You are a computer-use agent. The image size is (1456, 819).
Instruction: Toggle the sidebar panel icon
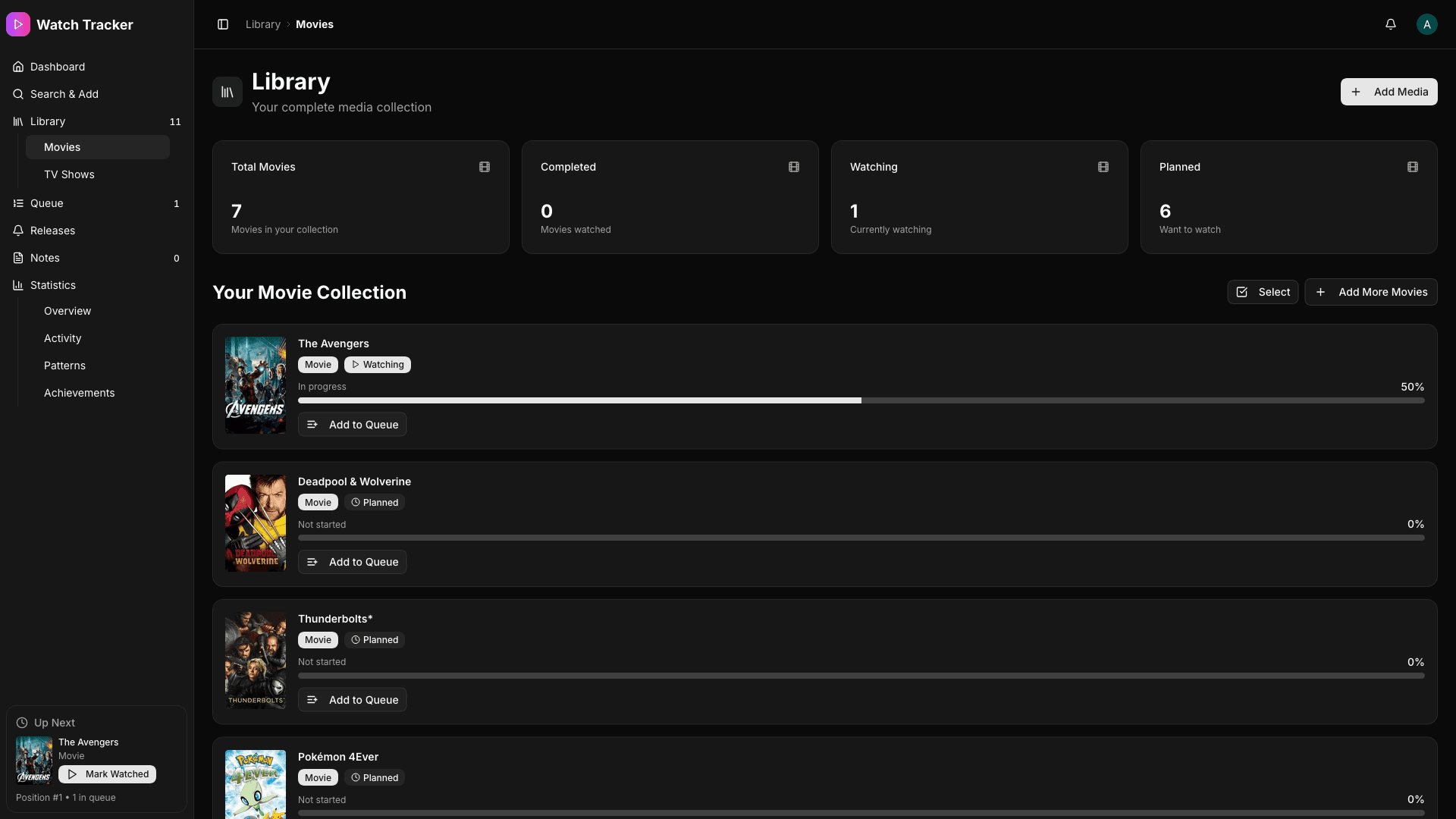point(223,24)
